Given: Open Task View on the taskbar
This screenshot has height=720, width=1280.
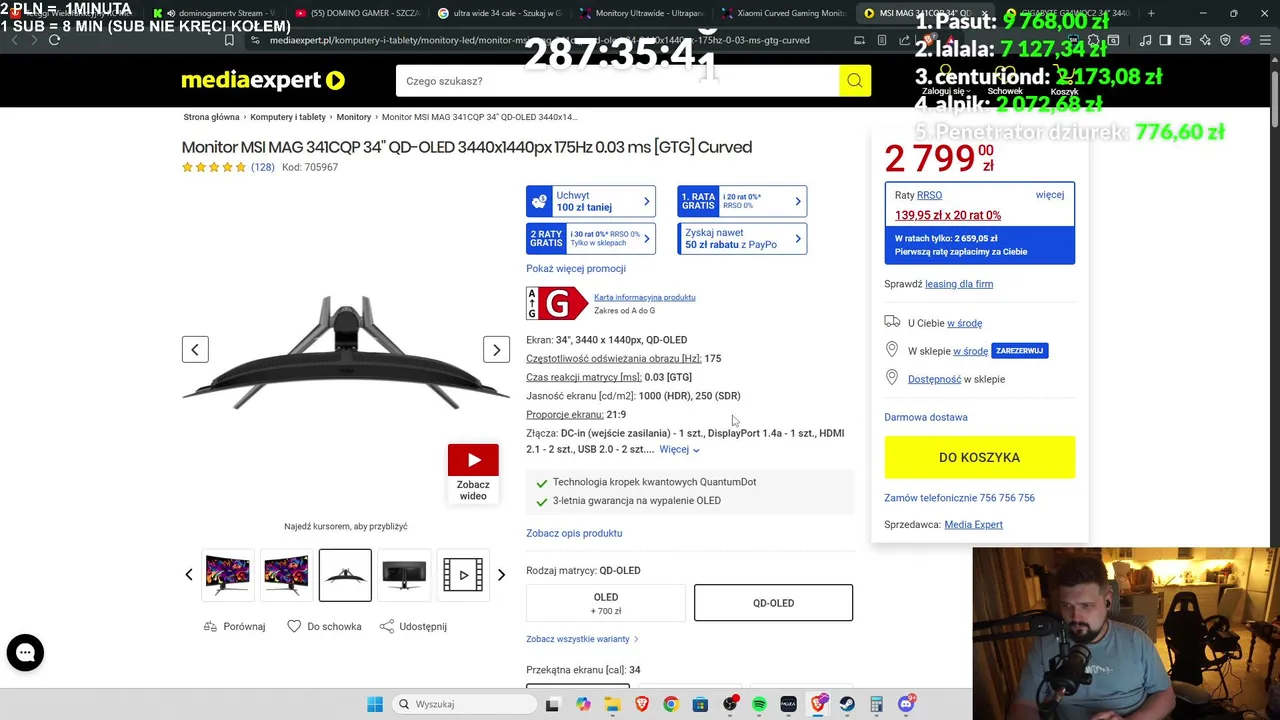Looking at the screenshot, I should [552, 704].
